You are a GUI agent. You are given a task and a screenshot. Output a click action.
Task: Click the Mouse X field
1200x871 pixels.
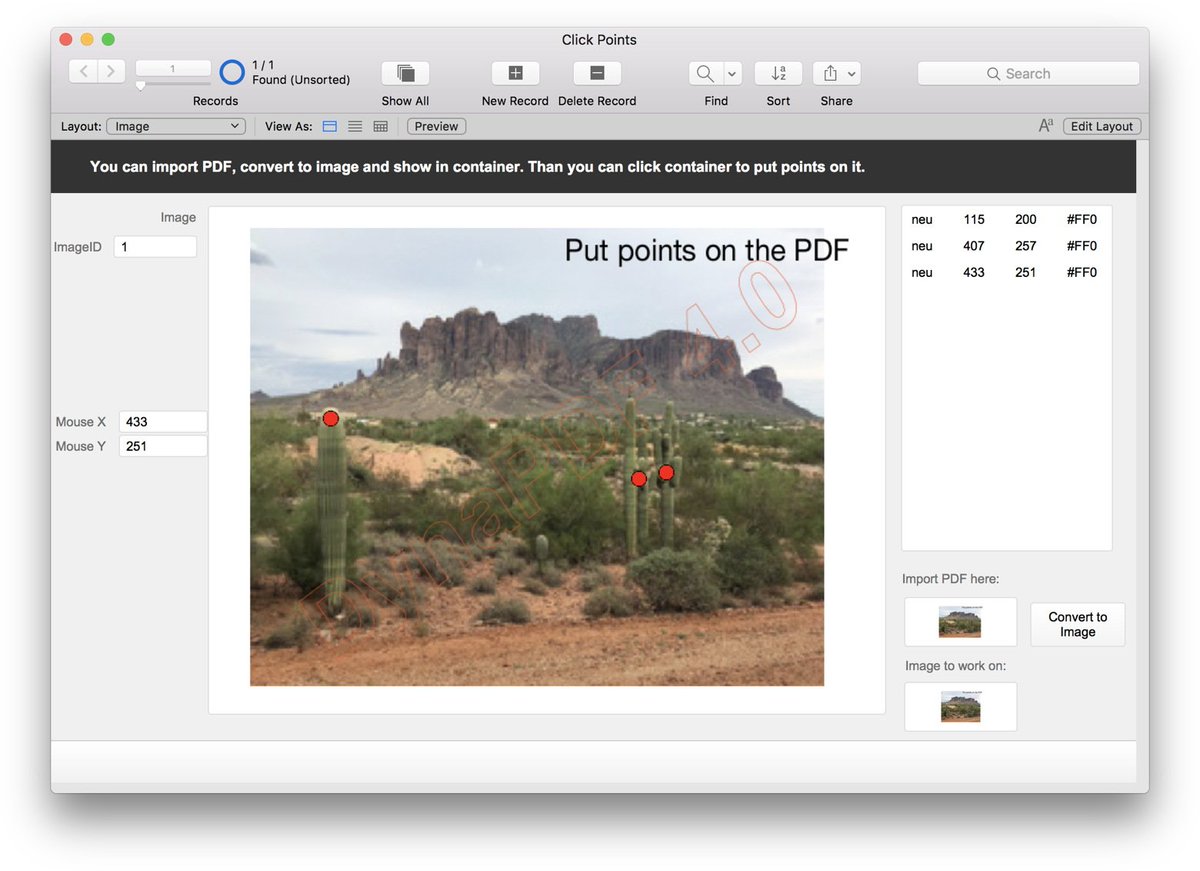click(163, 422)
